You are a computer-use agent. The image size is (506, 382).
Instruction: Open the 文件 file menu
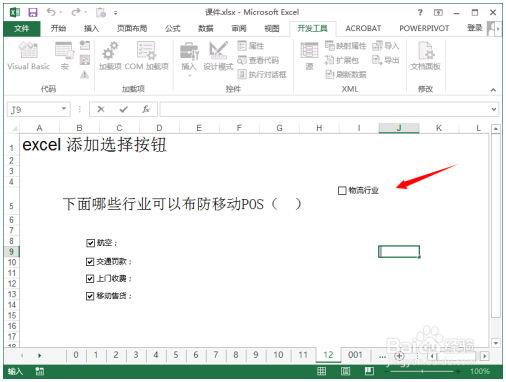pyautogui.click(x=22, y=29)
